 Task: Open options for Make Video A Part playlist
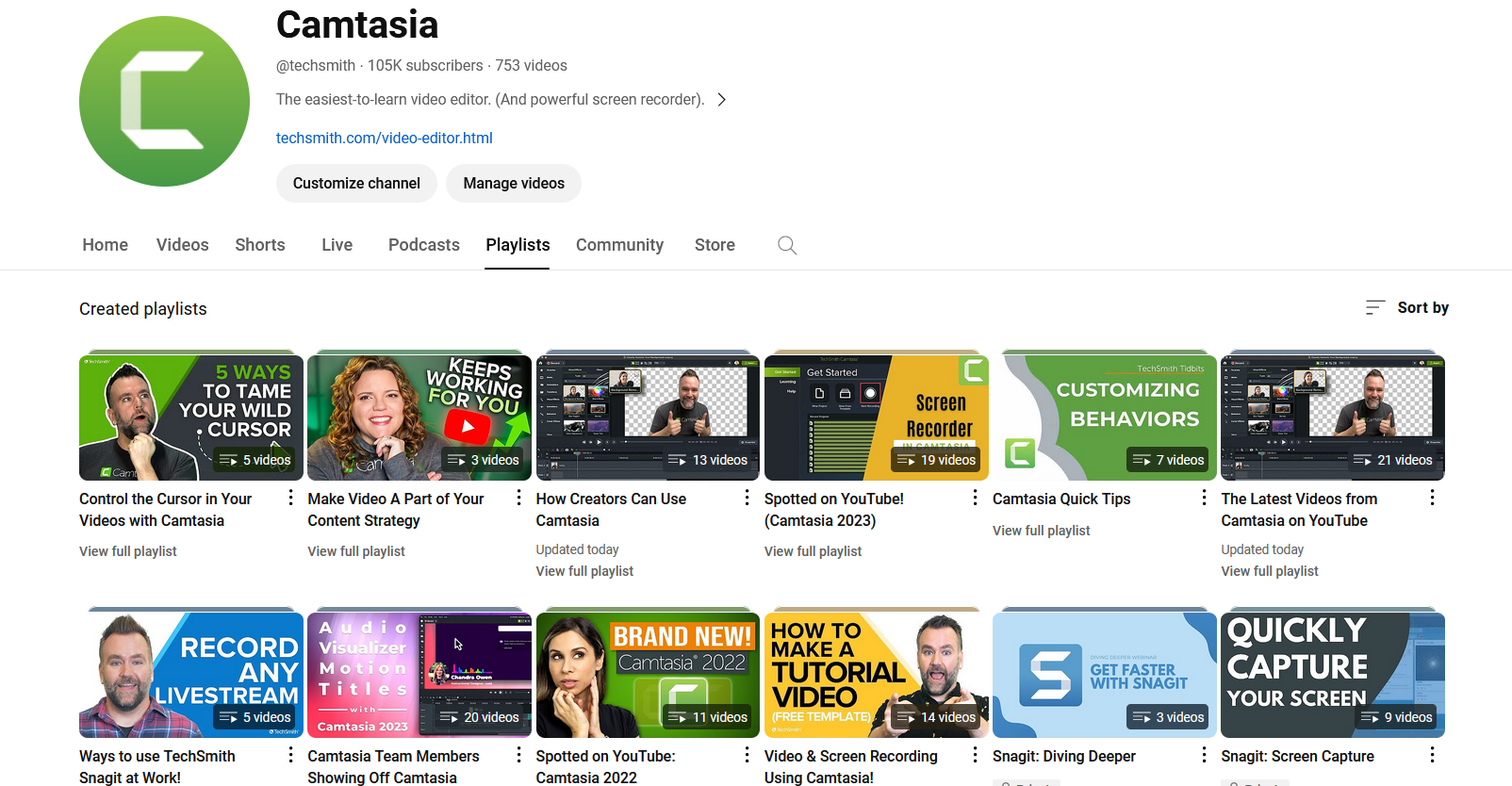pyautogui.click(x=518, y=498)
